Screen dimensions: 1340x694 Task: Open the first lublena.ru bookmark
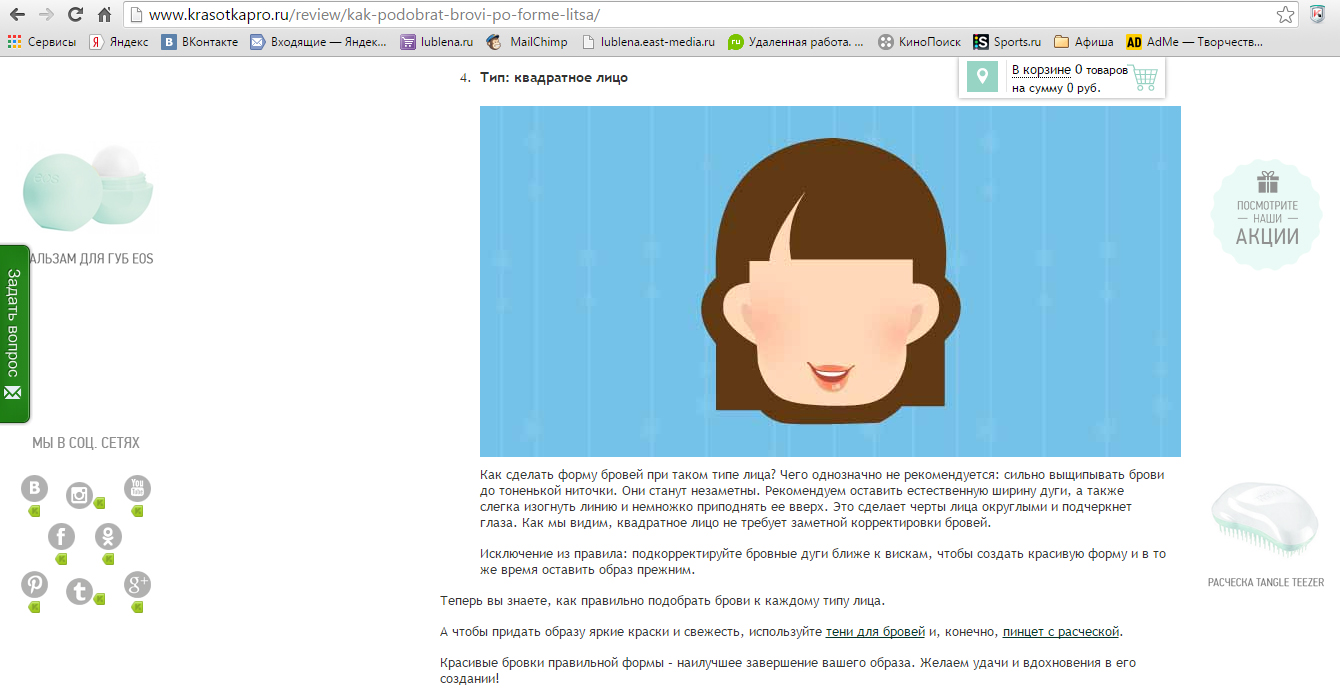tap(437, 42)
